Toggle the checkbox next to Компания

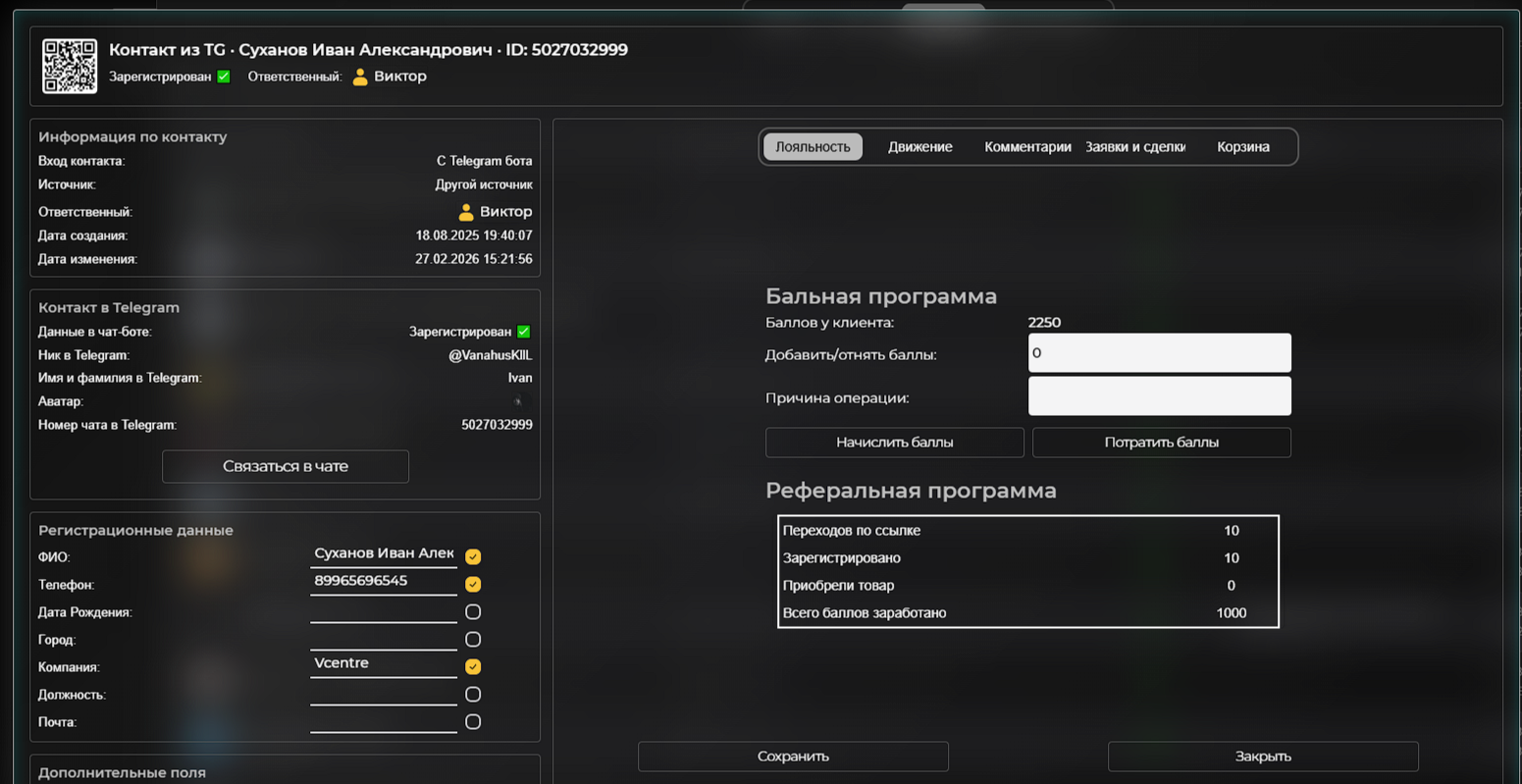coord(473,666)
